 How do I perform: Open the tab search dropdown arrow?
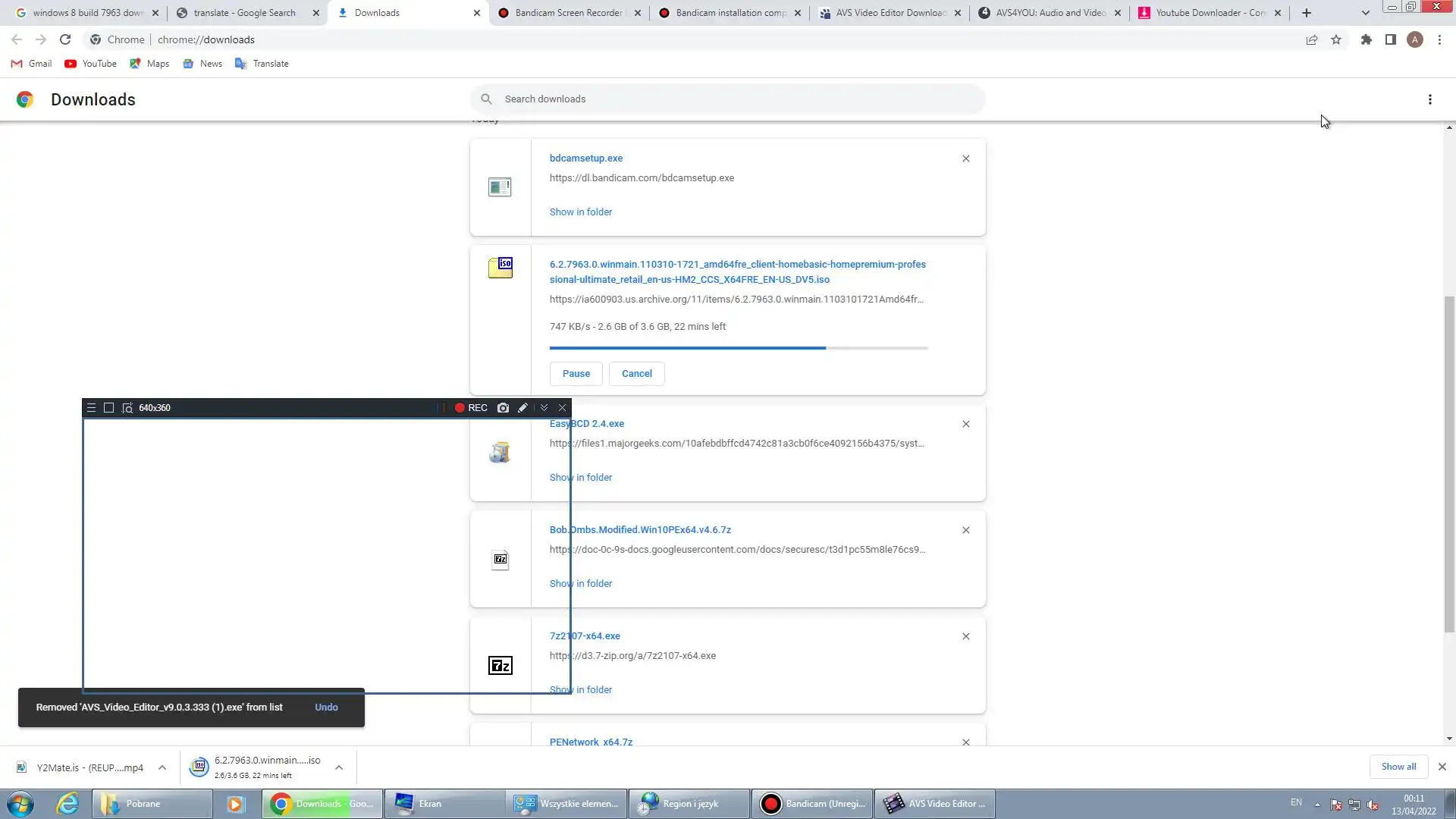(1365, 13)
